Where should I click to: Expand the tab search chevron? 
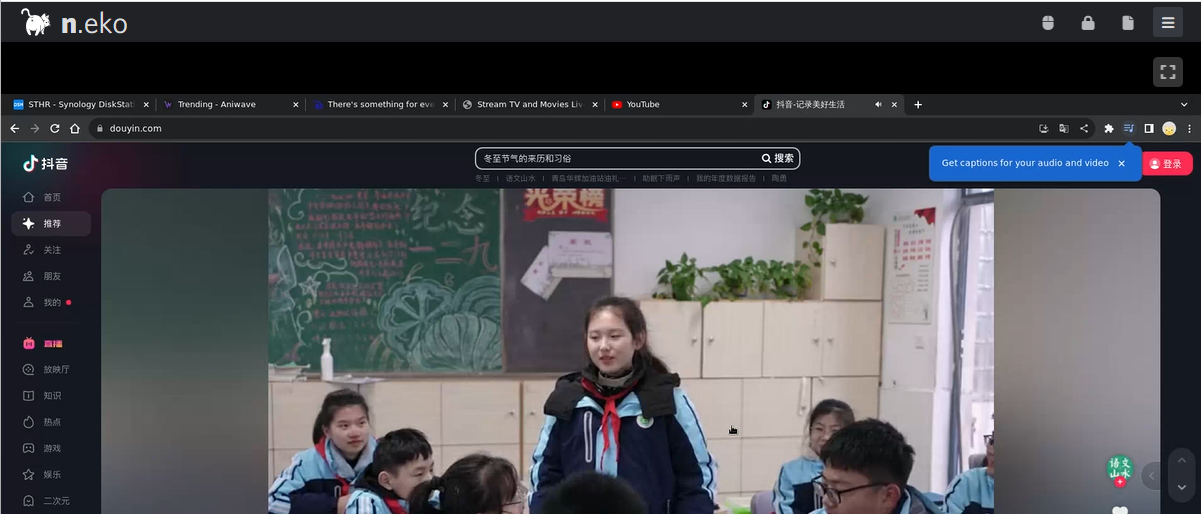(x=1184, y=104)
